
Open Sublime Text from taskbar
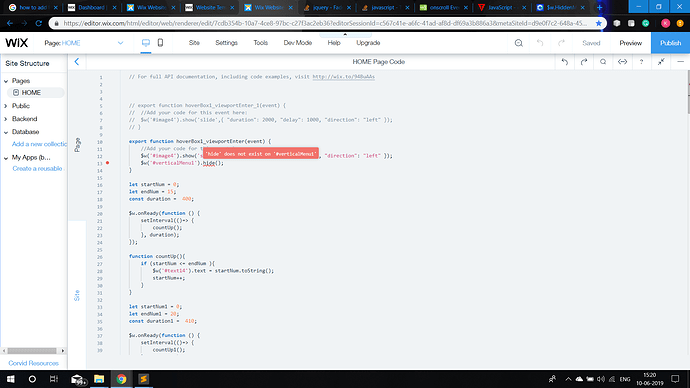click(x=143, y=379)
